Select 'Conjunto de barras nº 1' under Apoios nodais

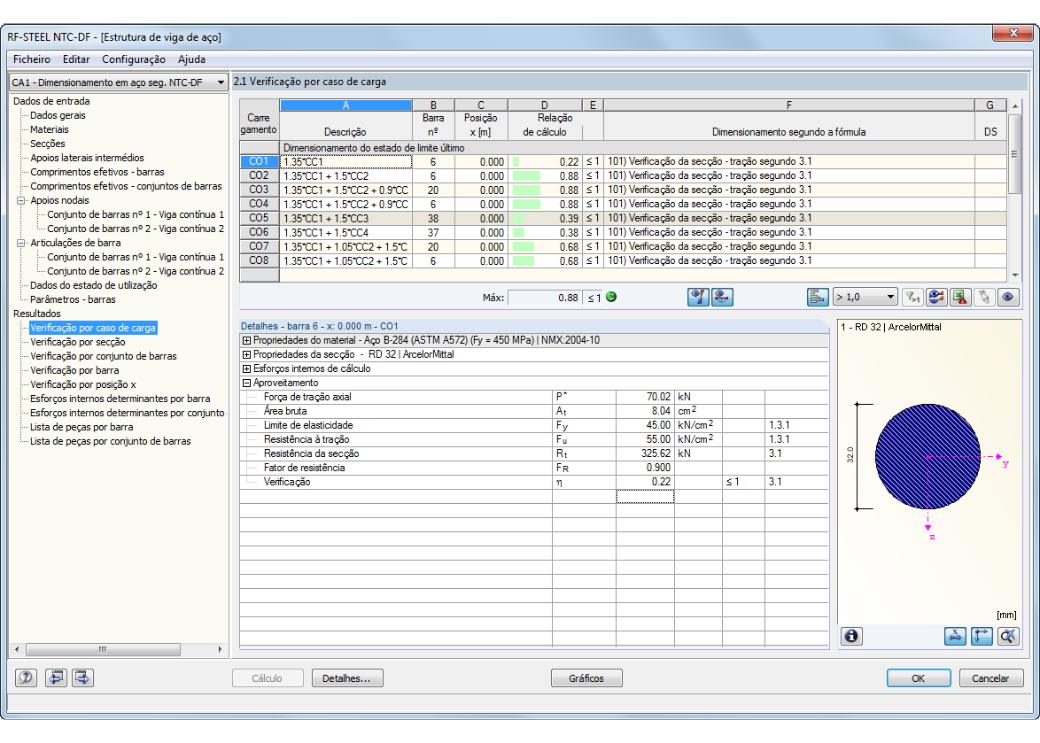coord(135,214)
